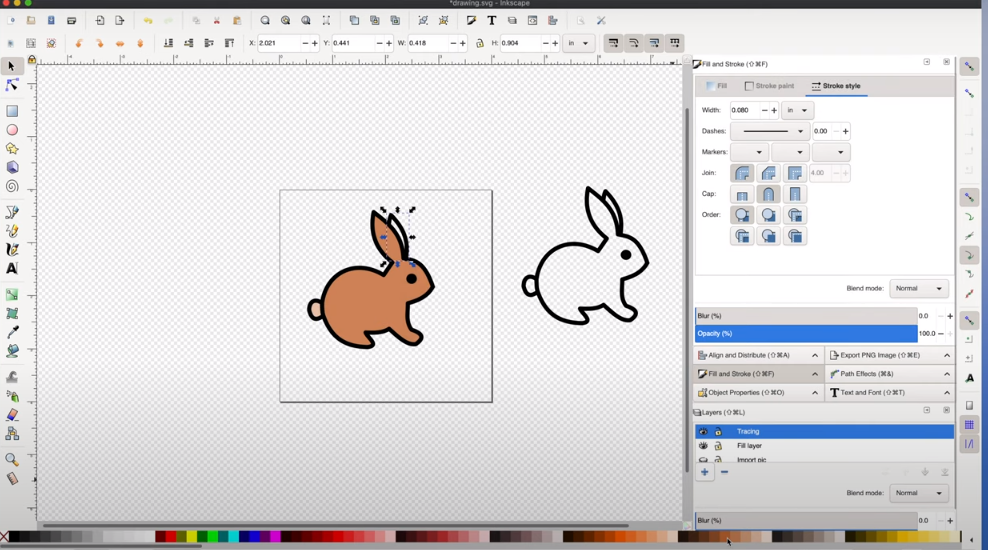Image resolution: width=988 pixels, height=550 pixels.
Task: Open Text and Font from top toolbar
Action: pyautogui.click(x=491, y=21)
